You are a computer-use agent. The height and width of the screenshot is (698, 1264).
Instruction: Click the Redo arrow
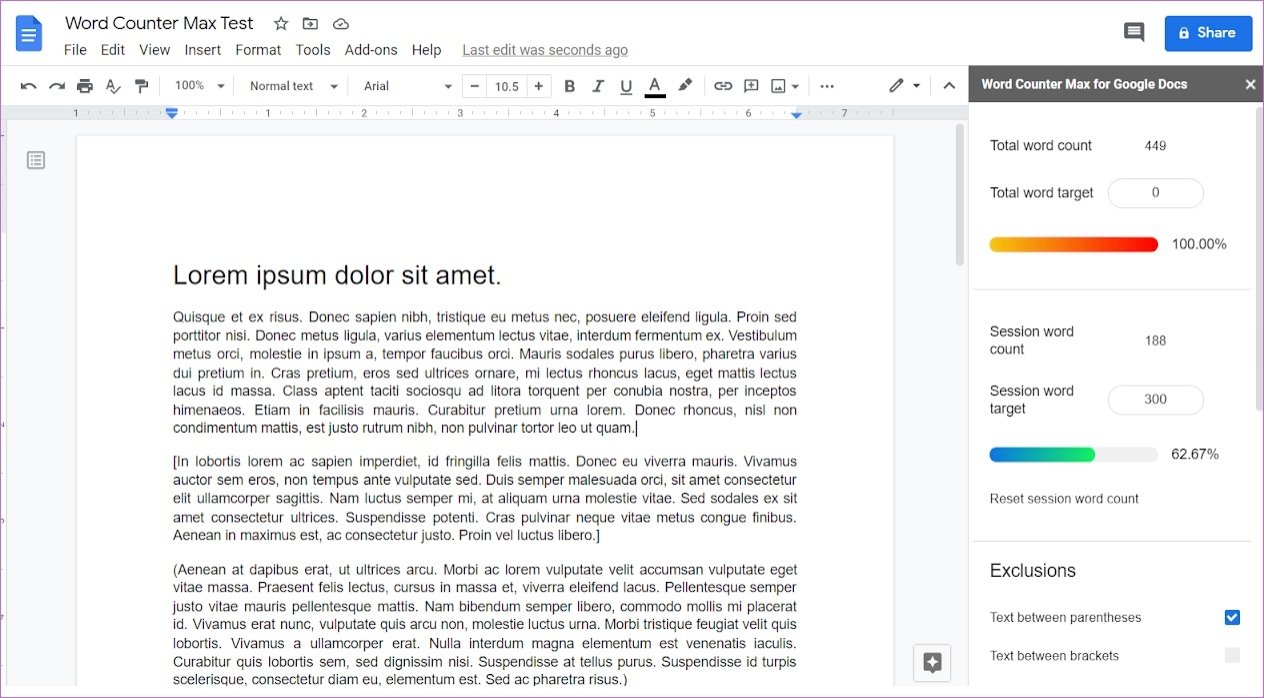[57, 86]
